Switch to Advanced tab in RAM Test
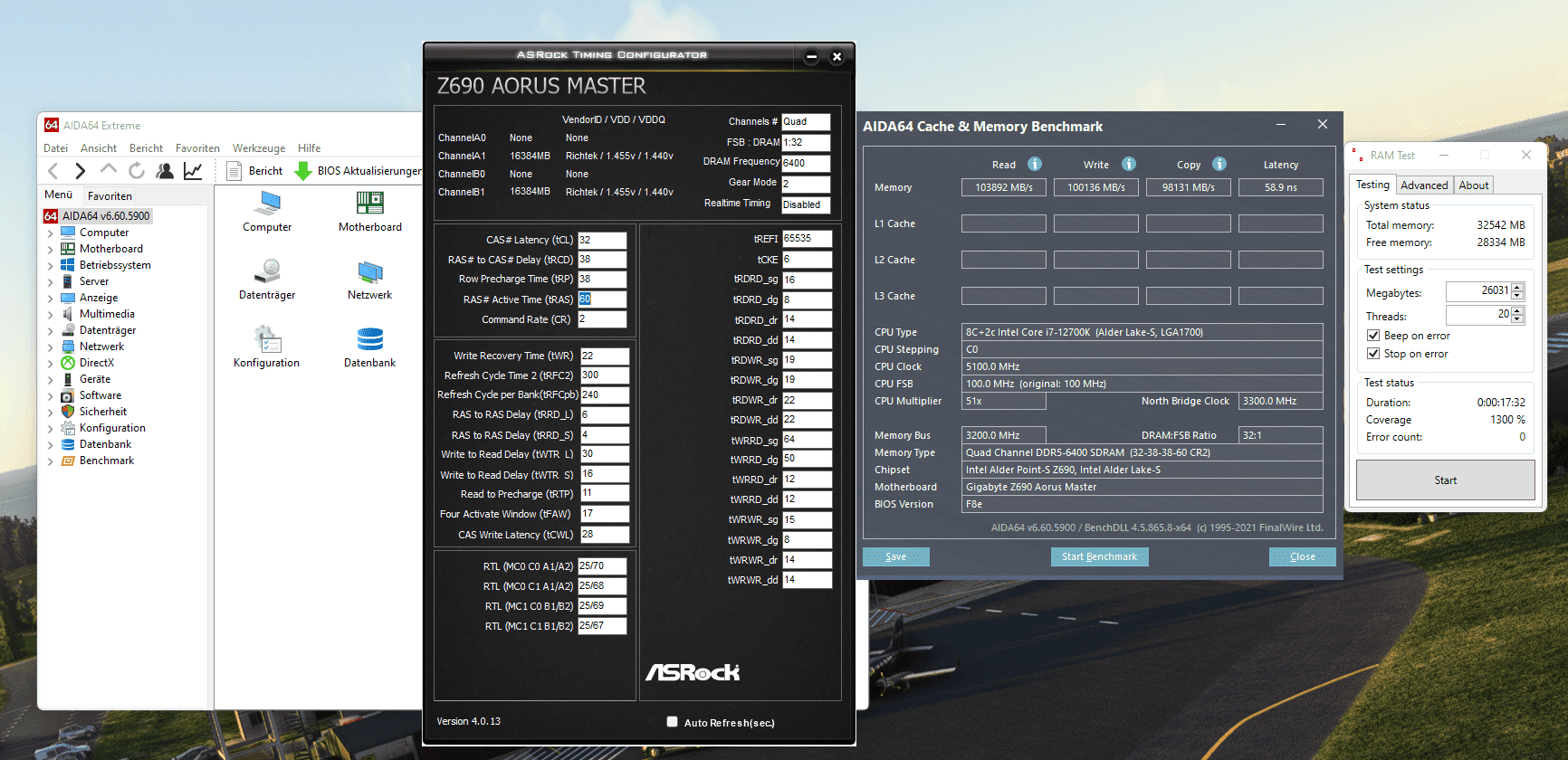 click(1424, 185)
